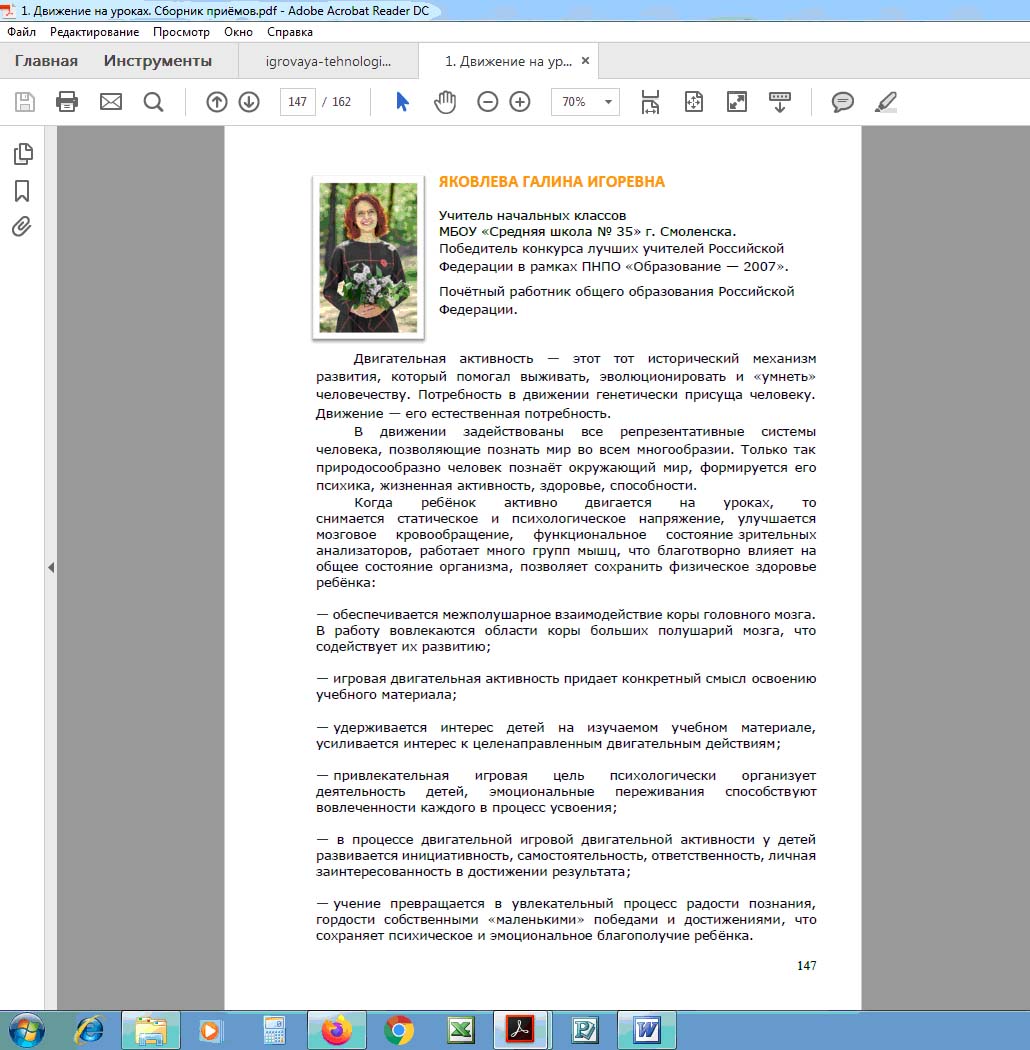Screen dimensions: 1030x1050
Task: Open Calculator from taskbar
Action: point(274,1030)
